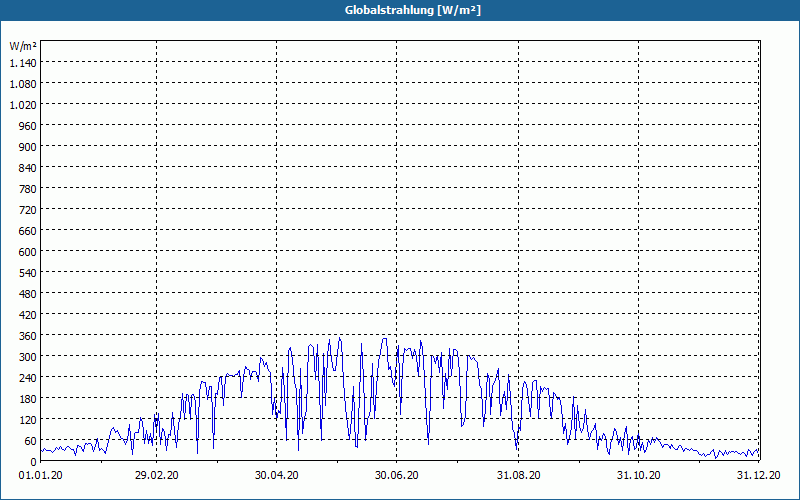
Task: Select the 01.01.20 date label
Action: [x=40, y=476]
